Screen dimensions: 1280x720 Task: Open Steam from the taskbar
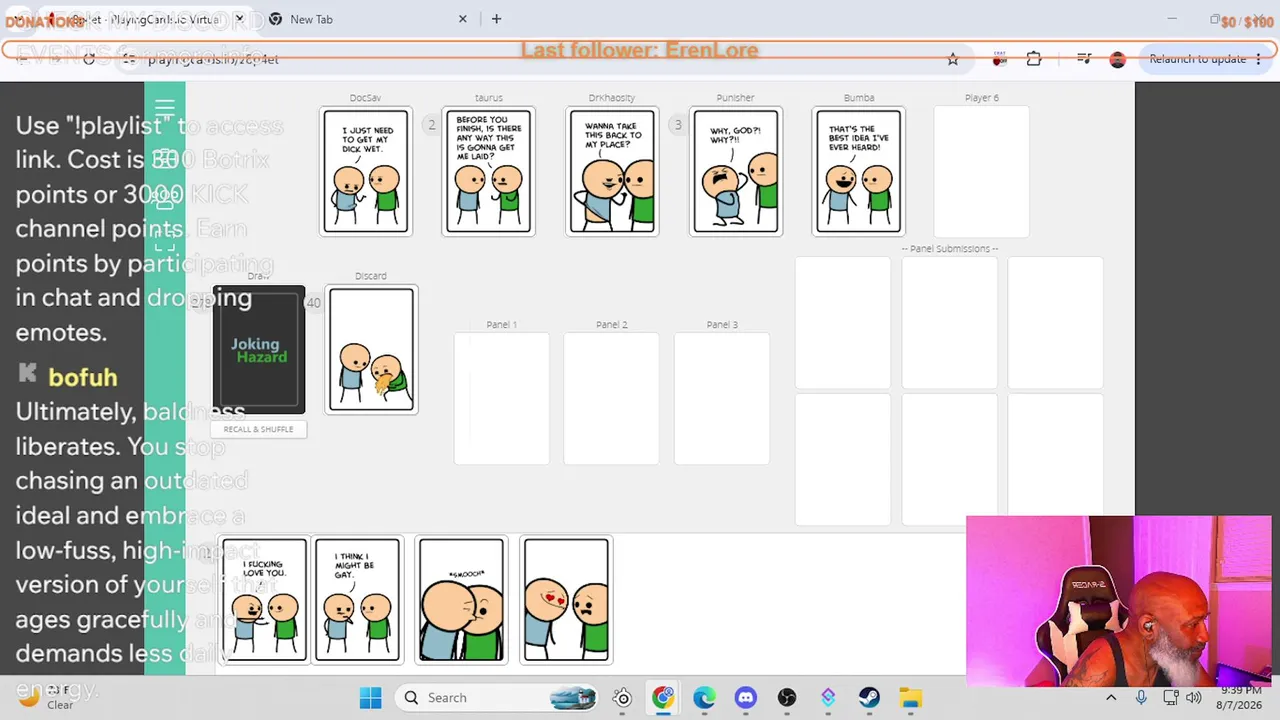[869, 698]
